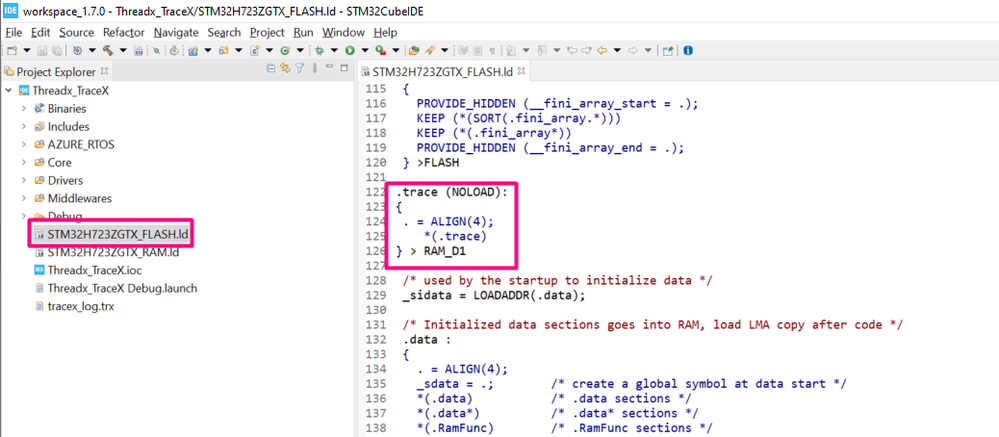Viewport: 999px width, 437px height.
Task: Click the Build hammer icon
Action: (108, 50)
